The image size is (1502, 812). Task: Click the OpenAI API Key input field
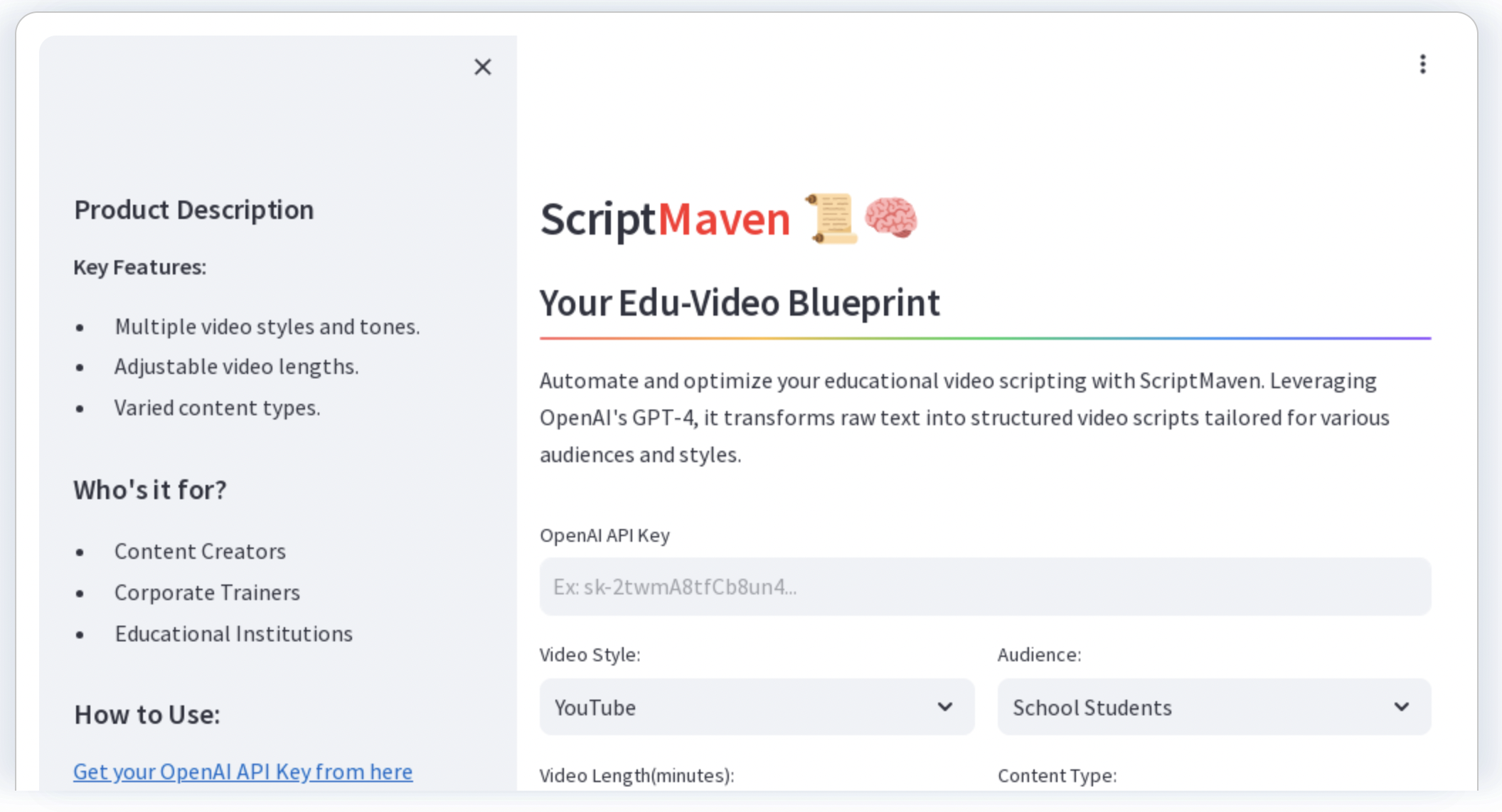[985, 587]
